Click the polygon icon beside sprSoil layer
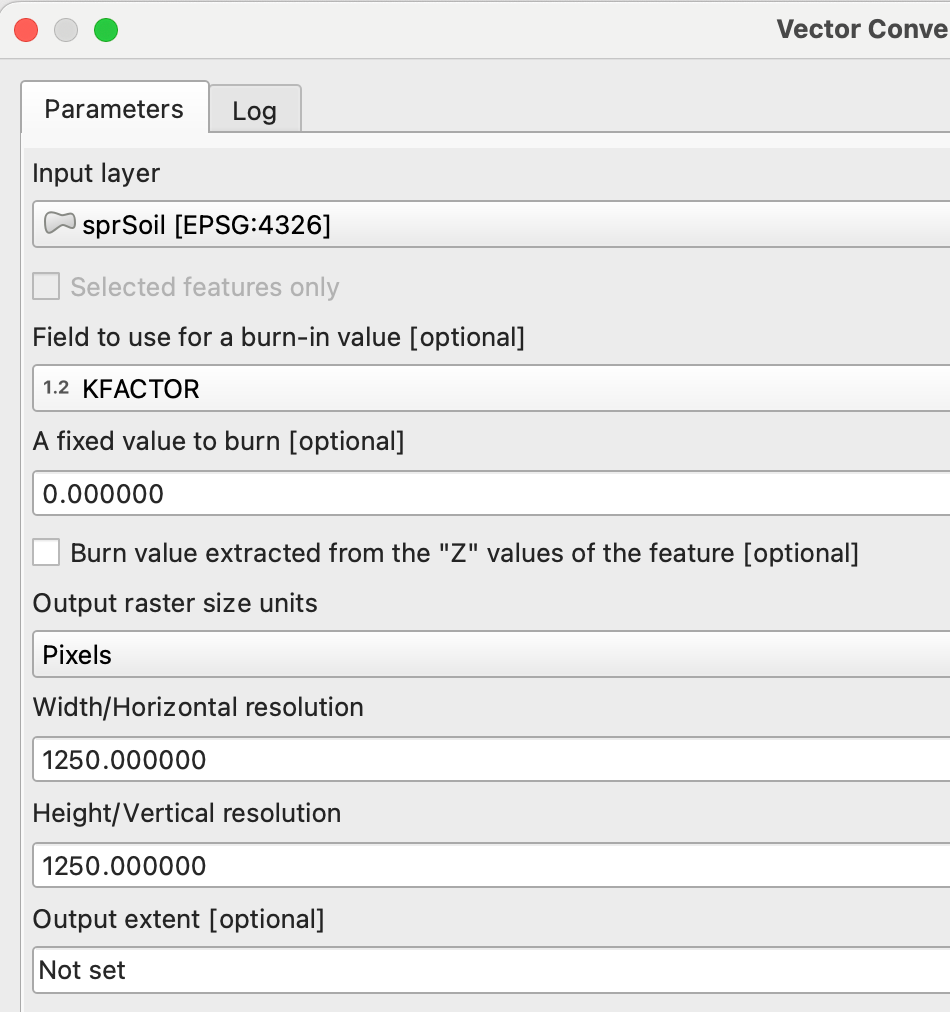The width and height of the screenshot is (950, 1012). [61, 225]
